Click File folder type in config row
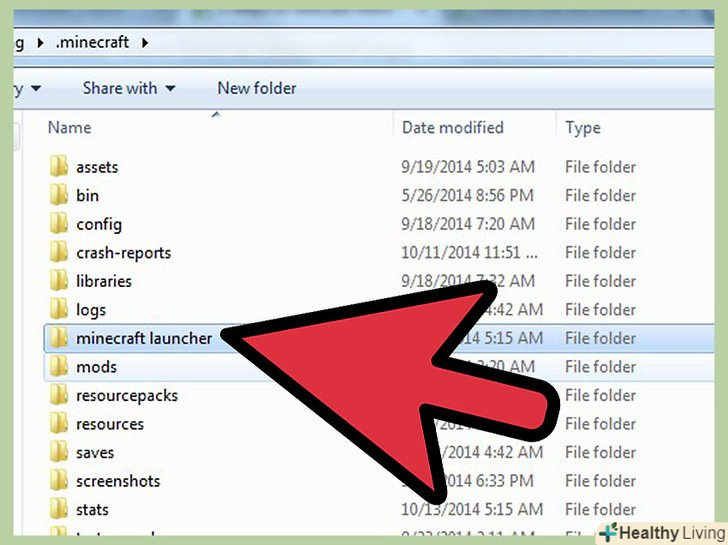Screen dimensions: 728x545 click(600, 224)
